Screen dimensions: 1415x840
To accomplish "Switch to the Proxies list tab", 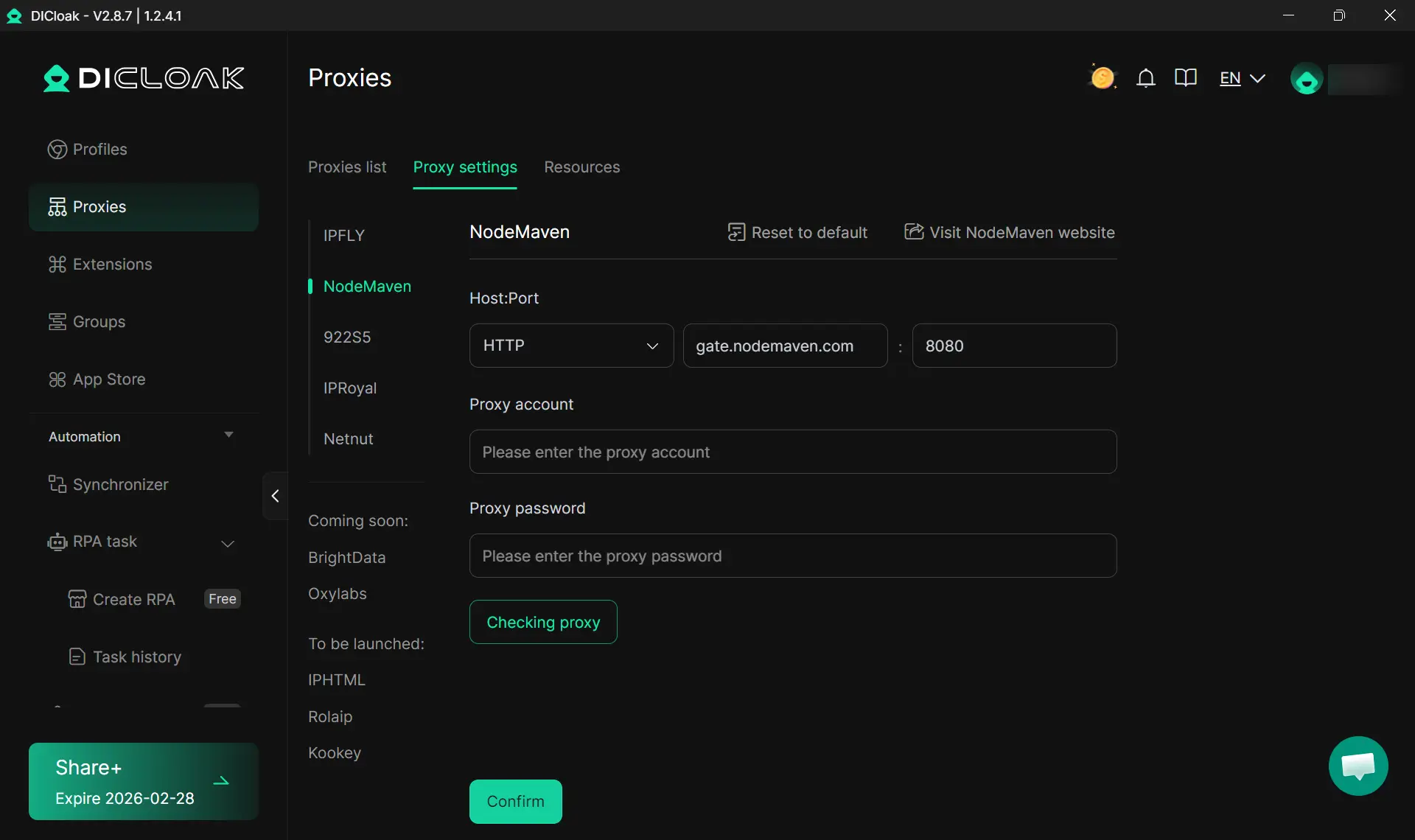I will (x=346, y=167).
